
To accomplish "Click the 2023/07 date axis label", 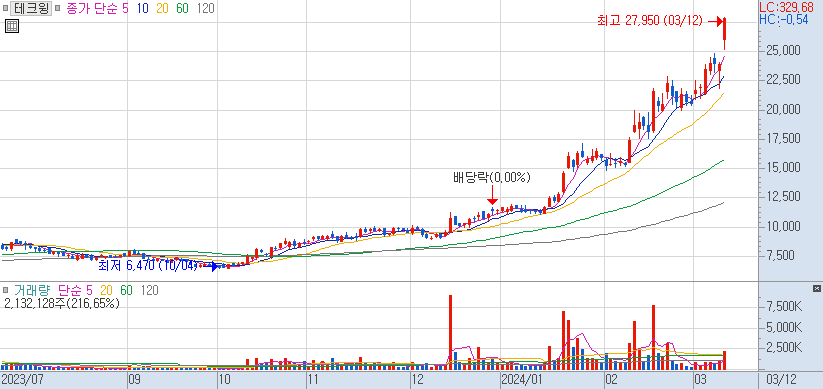I will click(22, 379).
